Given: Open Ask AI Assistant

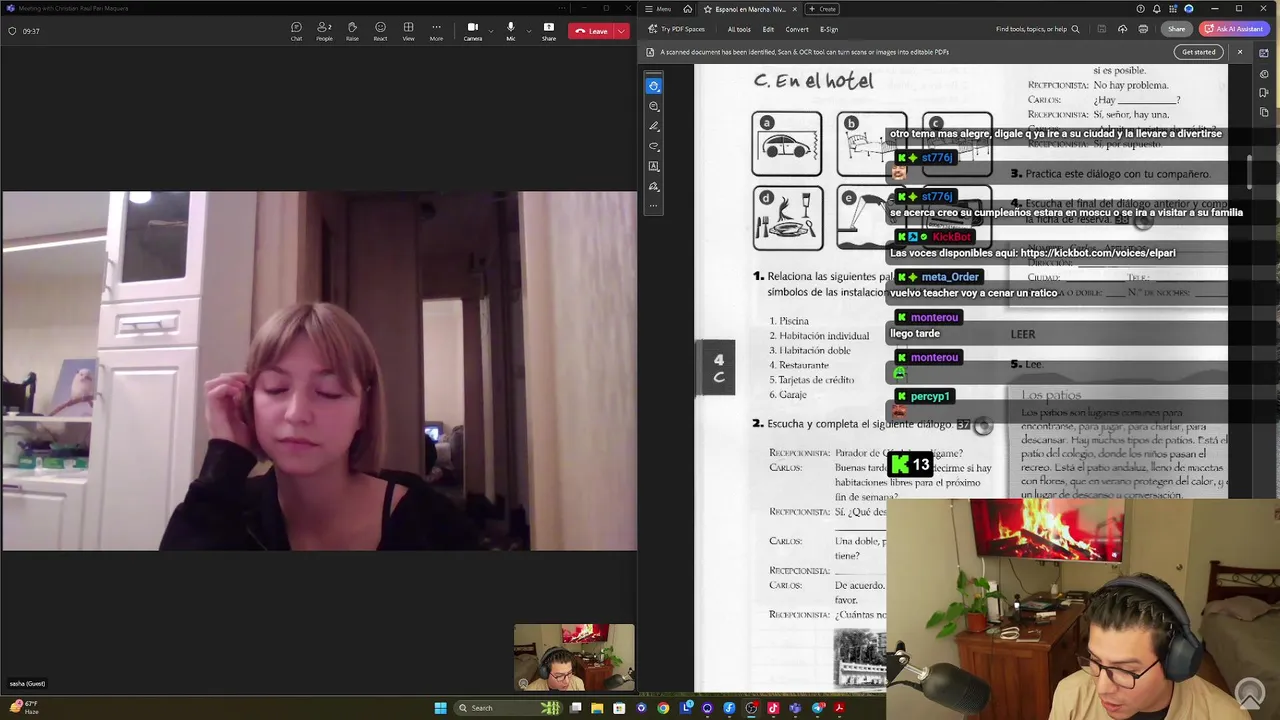Looking at the screenshot, I should tap(1234, 29).
